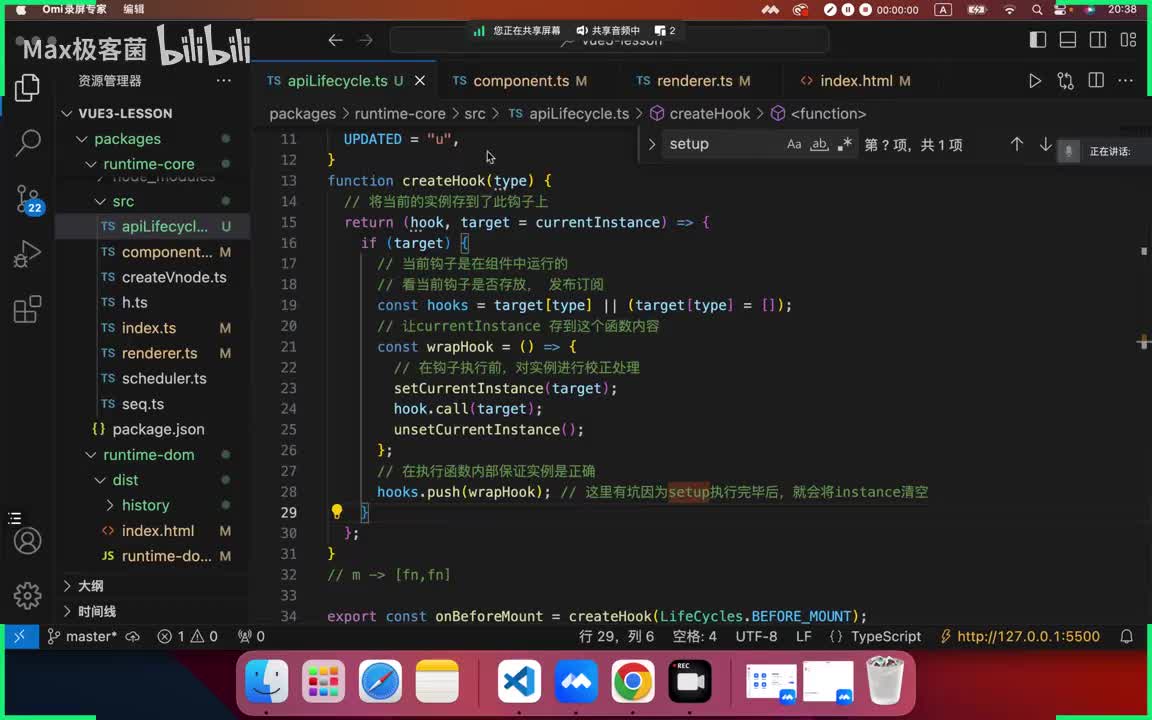Viewport: 1152px width, 720px height.
Task: Split the editor to the right
Action: [x=1096, y=80]
